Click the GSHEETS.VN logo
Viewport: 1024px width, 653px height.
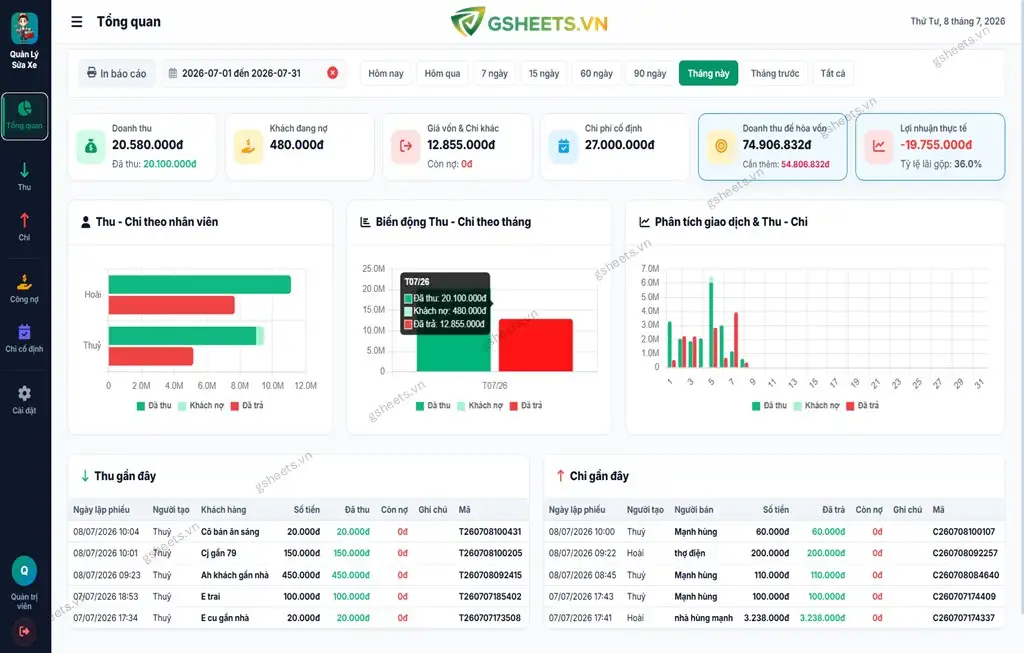pos(530,23)
